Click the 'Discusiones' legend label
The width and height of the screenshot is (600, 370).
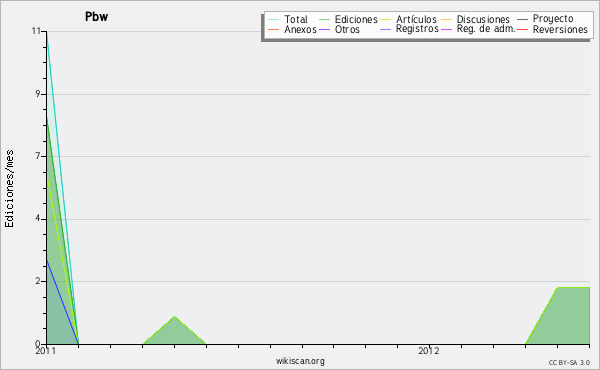click(x=483, y=19)
